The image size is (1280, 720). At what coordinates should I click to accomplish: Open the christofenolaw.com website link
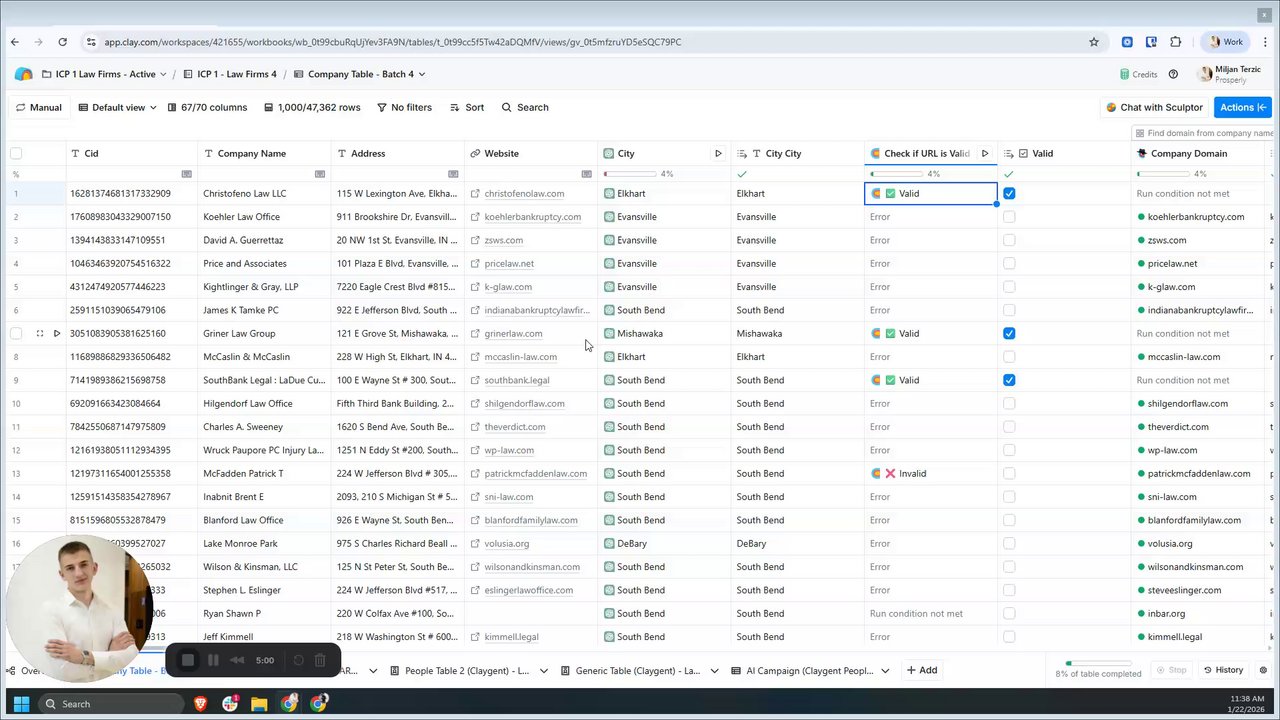[524, 193]
